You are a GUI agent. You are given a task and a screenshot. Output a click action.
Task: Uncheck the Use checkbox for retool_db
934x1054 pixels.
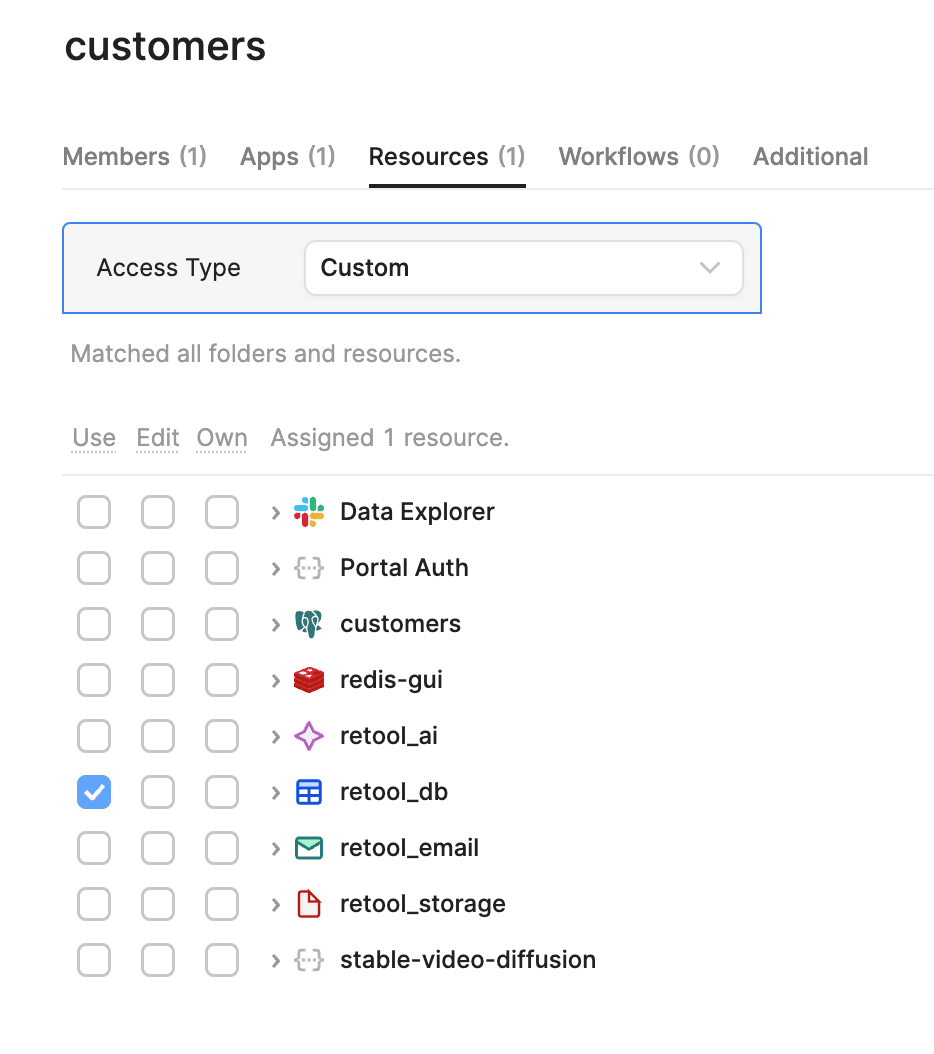[94, 792]
